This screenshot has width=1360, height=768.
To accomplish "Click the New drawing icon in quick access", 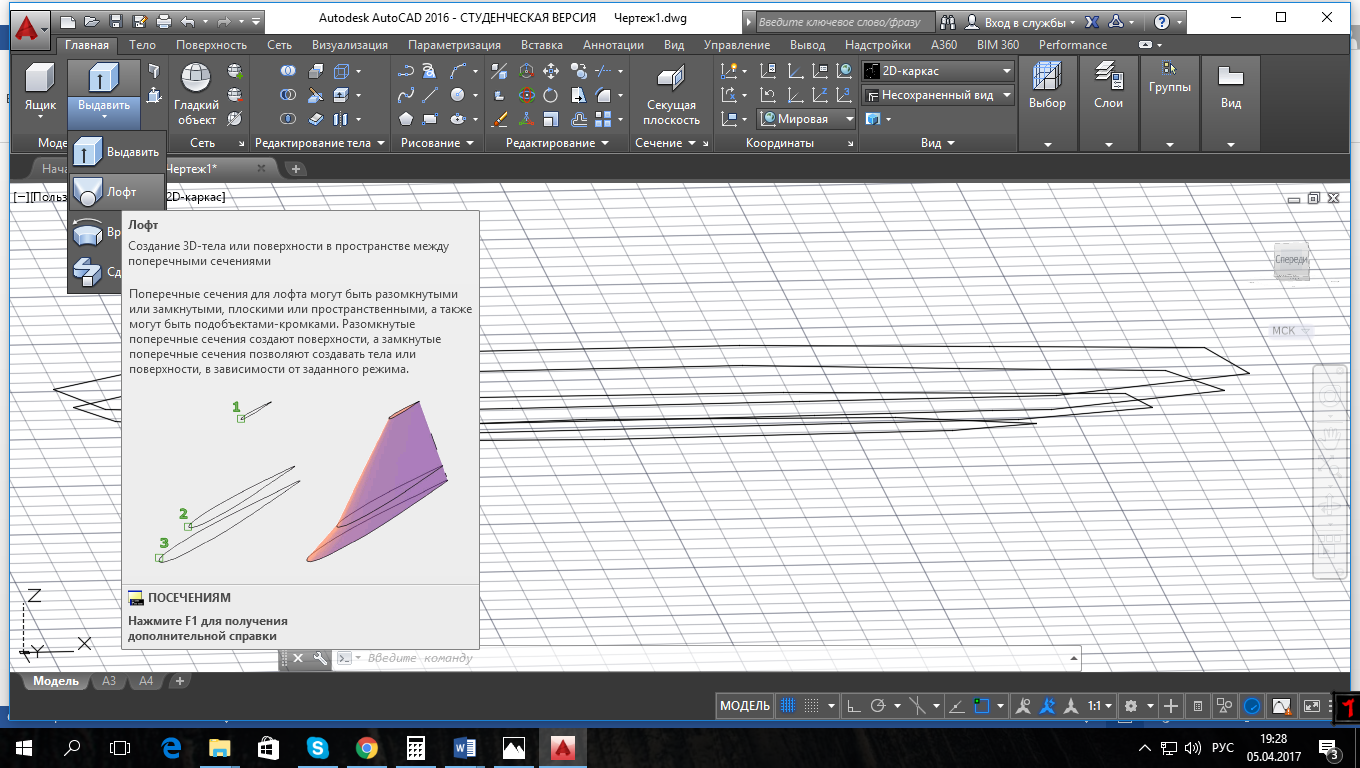I will (68, 20).
